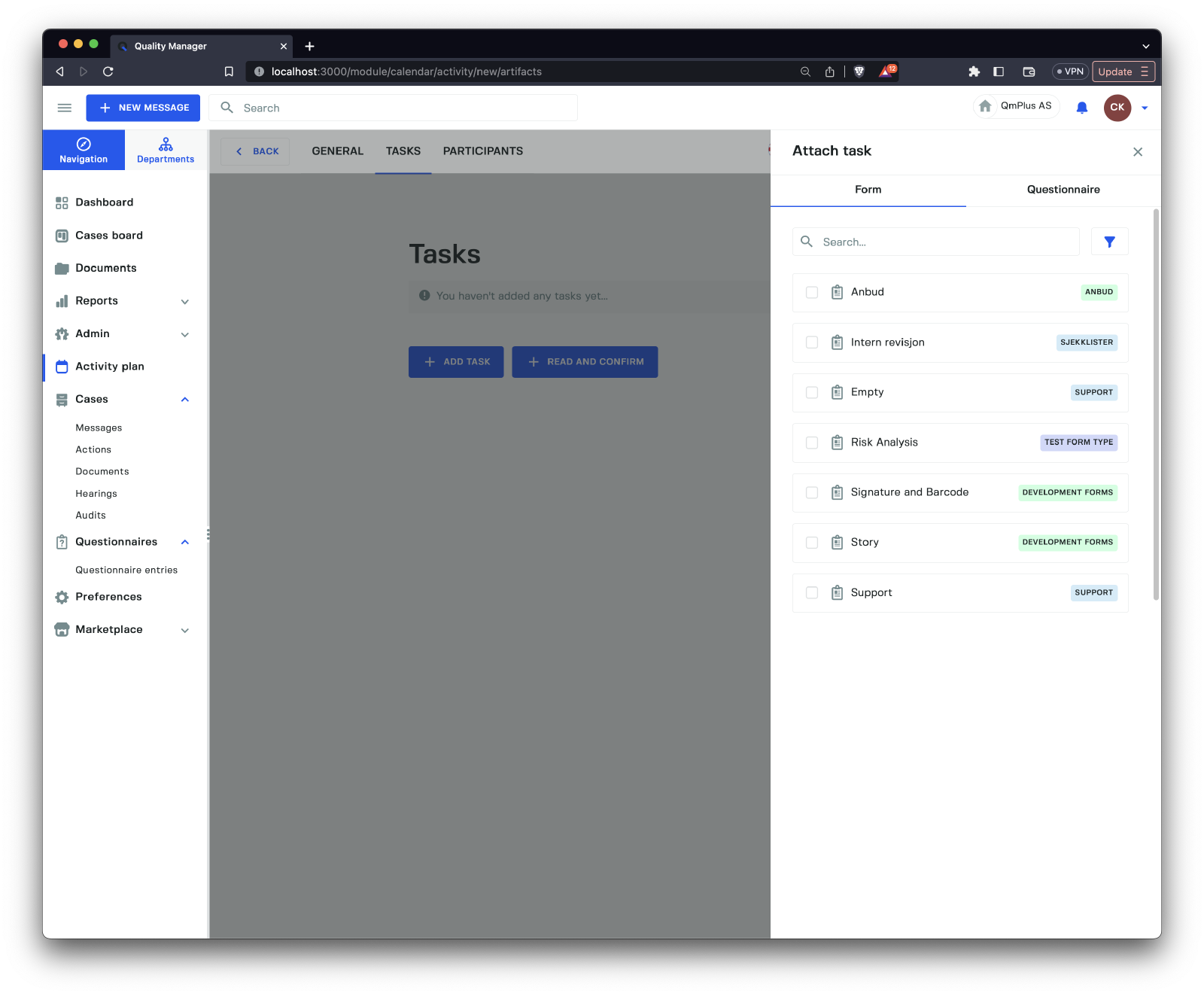
Task: Reload the page in the browser
Action: click(108, 72)
